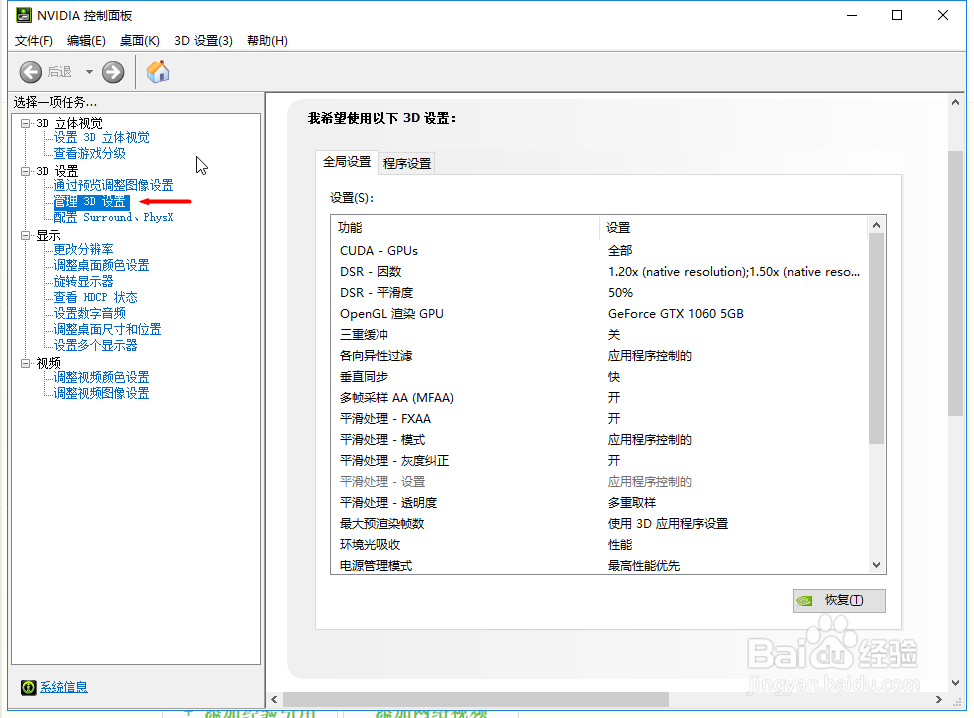Click the 功能 column header

pyautogui.click(x=466, y=227)
